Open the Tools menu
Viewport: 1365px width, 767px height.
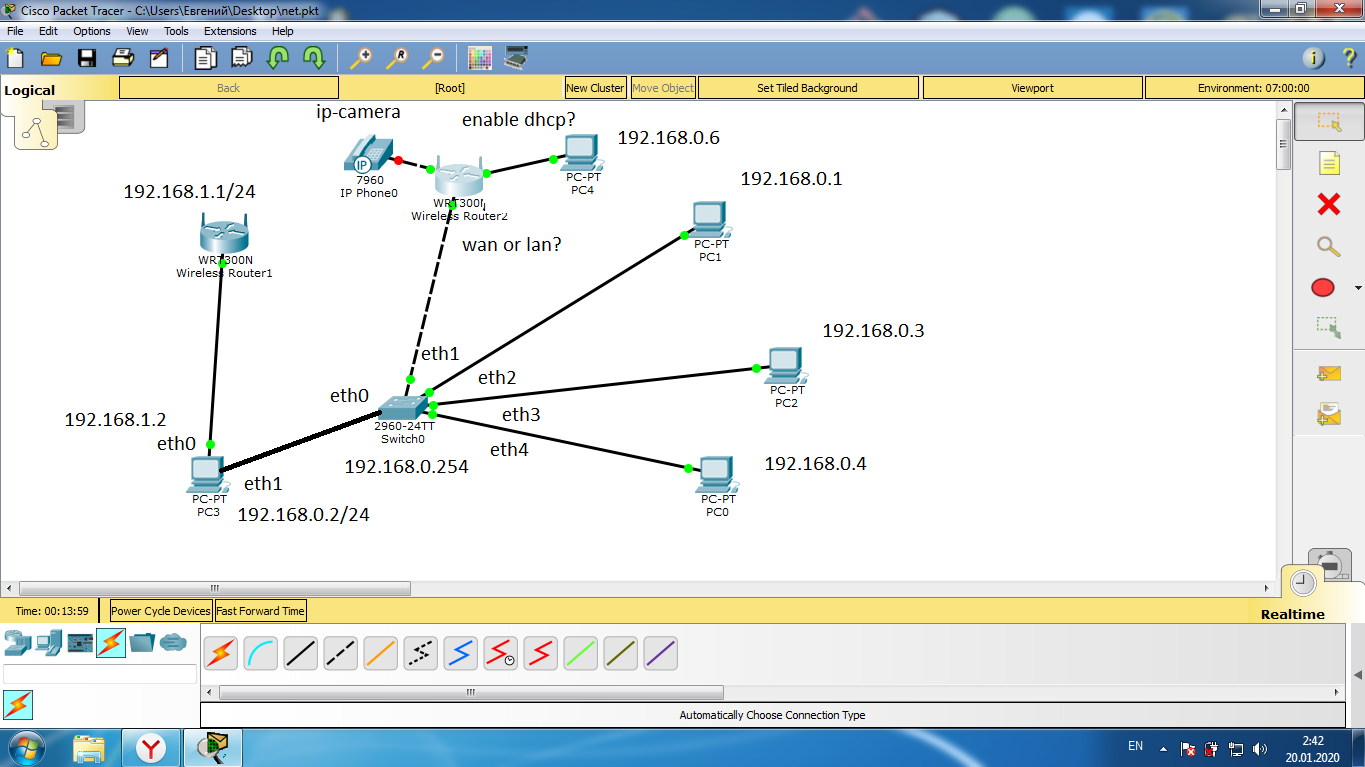click(176, 31)
